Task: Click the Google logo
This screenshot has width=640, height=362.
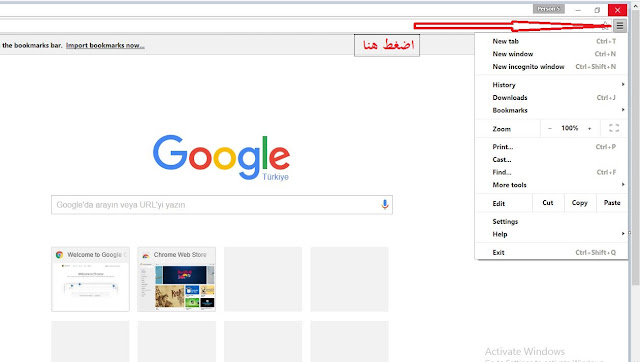Action: point(221,158)
